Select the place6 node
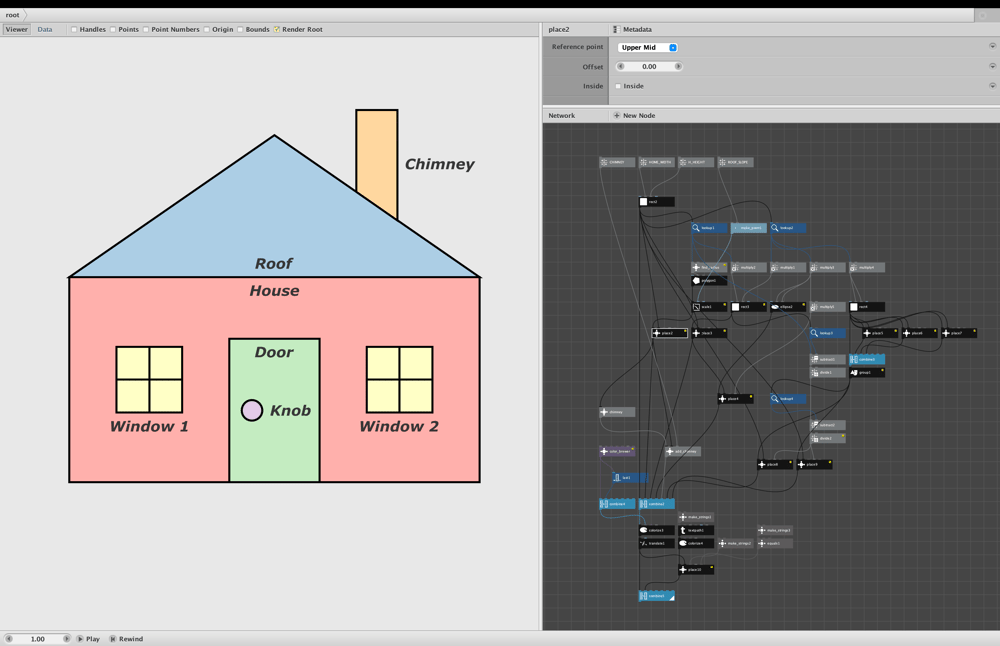The image size is (1000, 646). [920, 333]
